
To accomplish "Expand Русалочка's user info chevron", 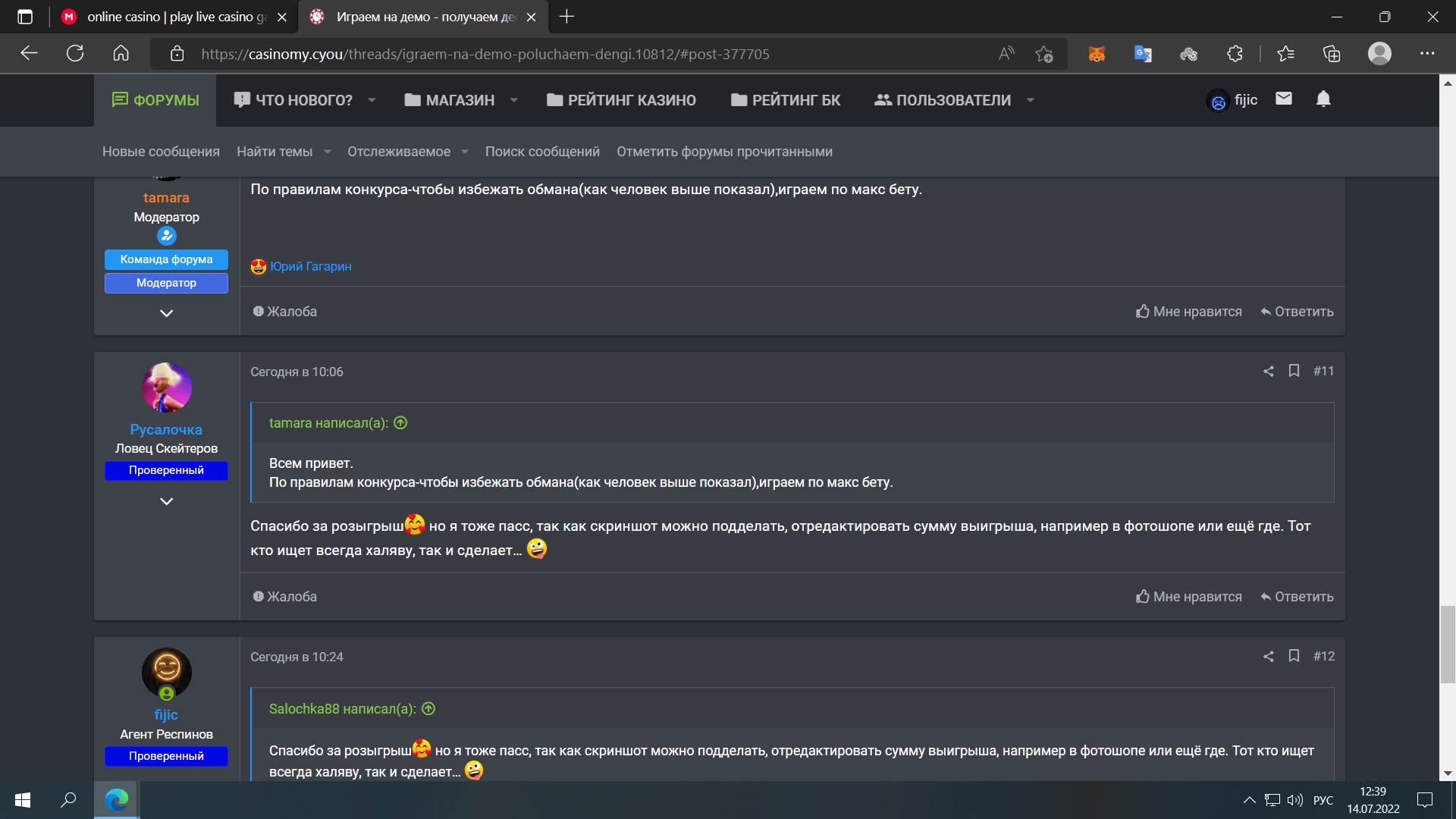I will coord(166,501).
